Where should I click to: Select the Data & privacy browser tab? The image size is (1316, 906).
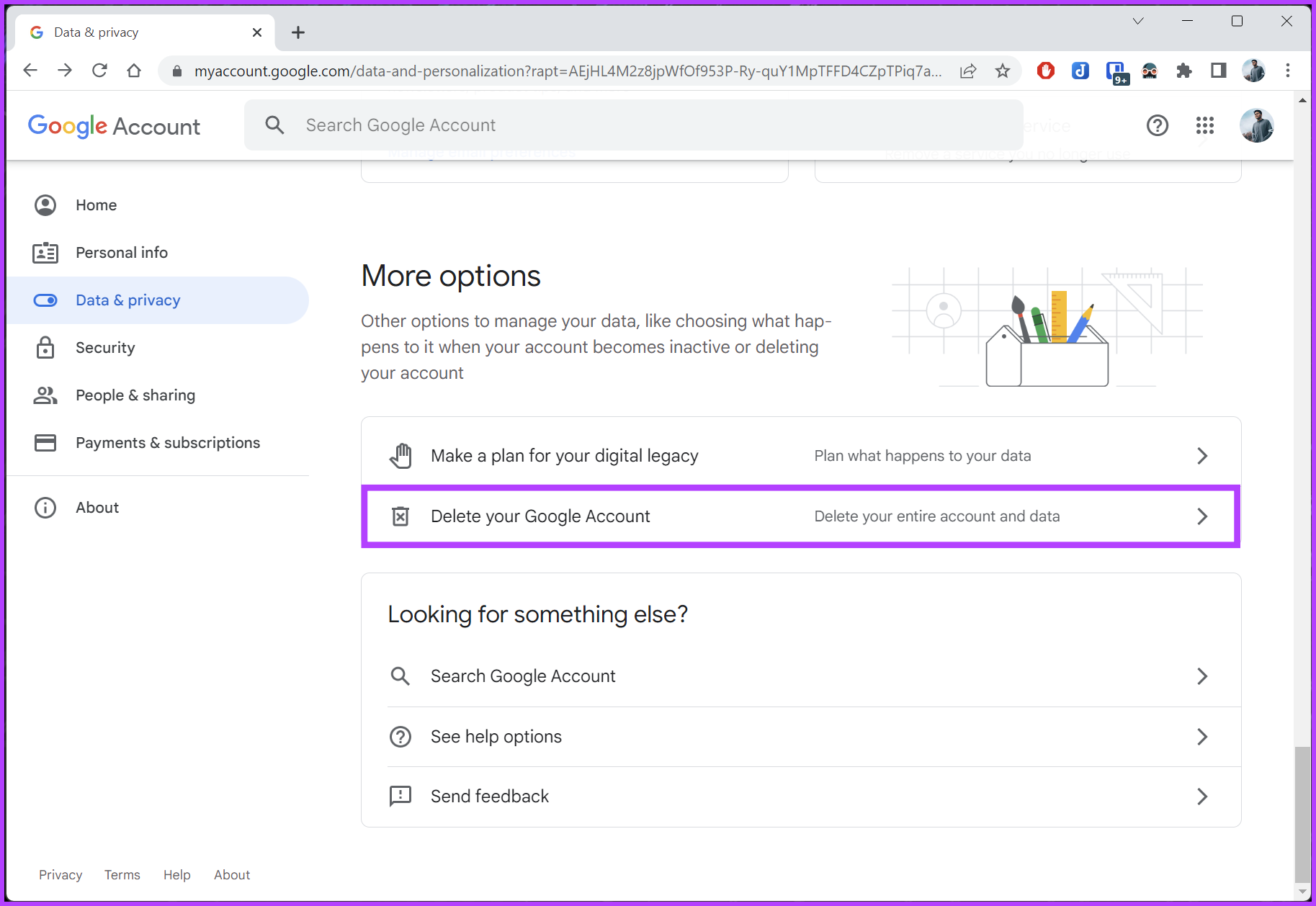(x=144, y=32)
